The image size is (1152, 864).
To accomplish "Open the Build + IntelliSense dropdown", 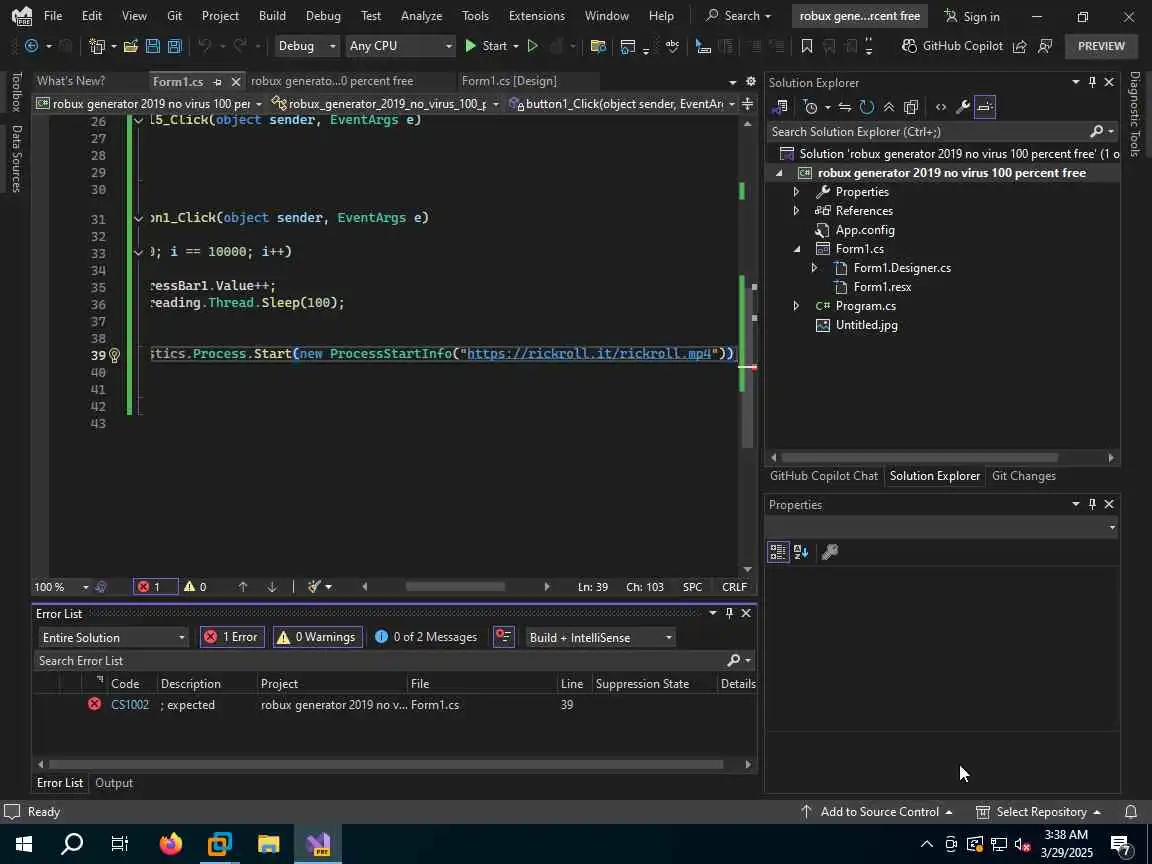I will pos(600,638).
